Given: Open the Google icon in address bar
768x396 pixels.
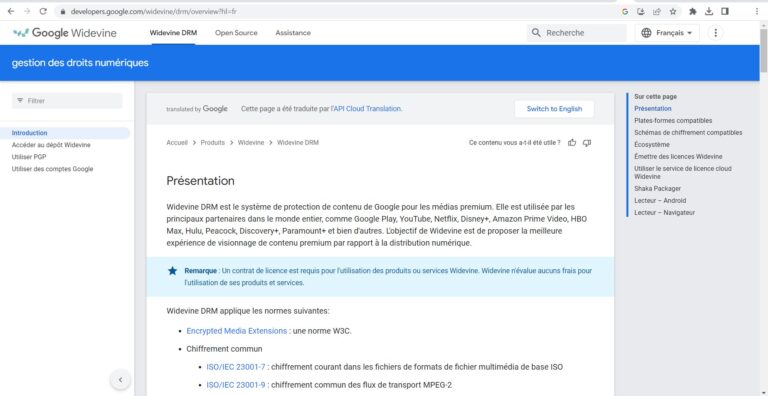Looking at the screenshot, I should [x=624, y=11].
